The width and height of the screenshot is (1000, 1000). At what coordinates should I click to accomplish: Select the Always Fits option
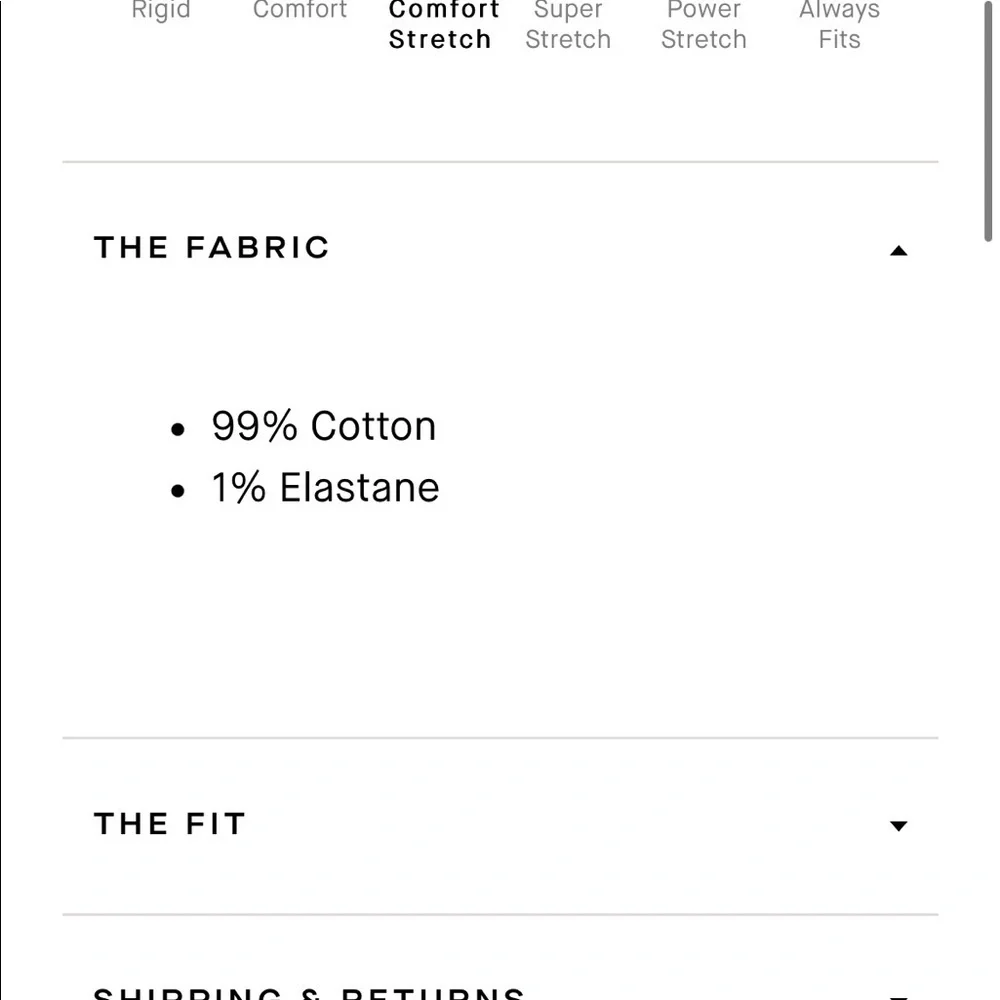click(x=839, y=26)
